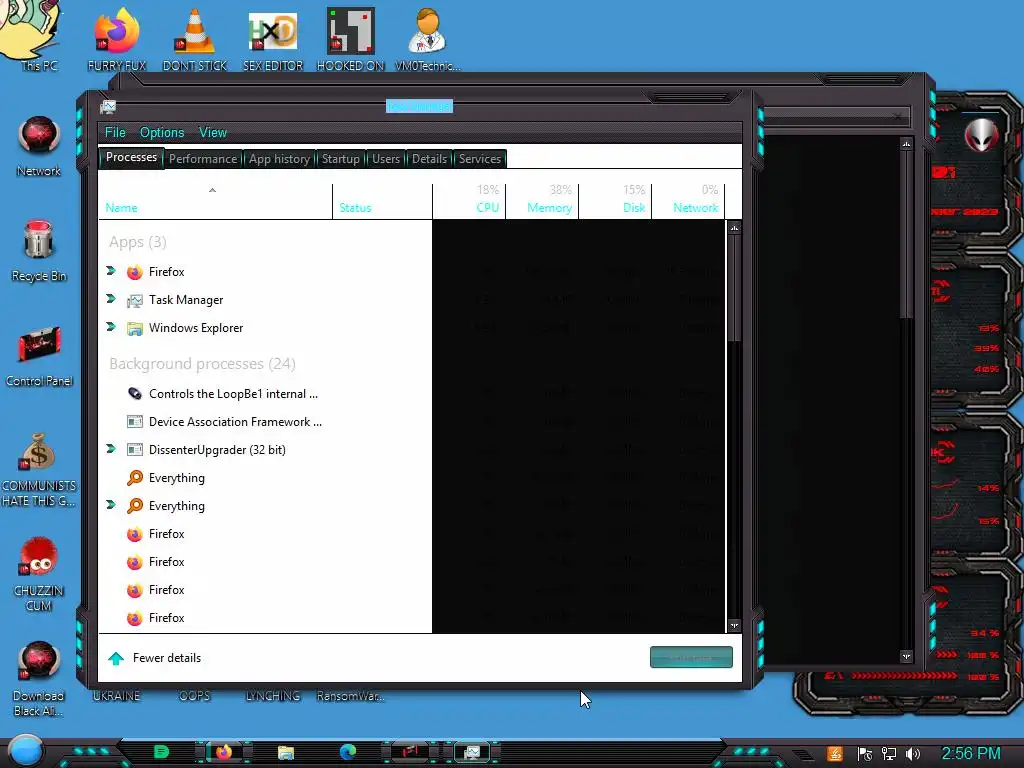Click the network tray icon
Screen dimensions: 1024x768
[x=889, y=754]
